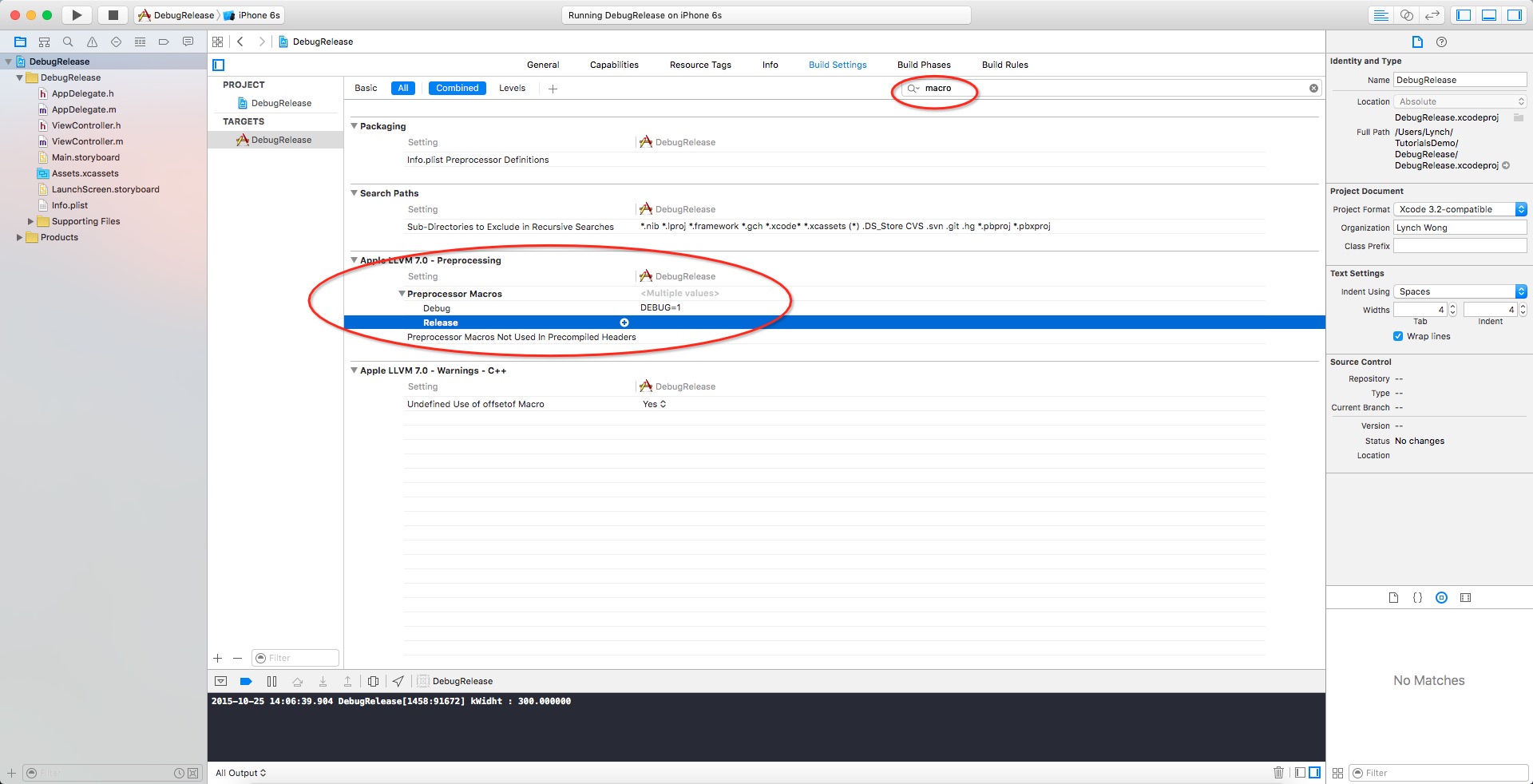Toggle the Debug area visibility
This screenshot has width=1533, height=784.
point(1489,15)
